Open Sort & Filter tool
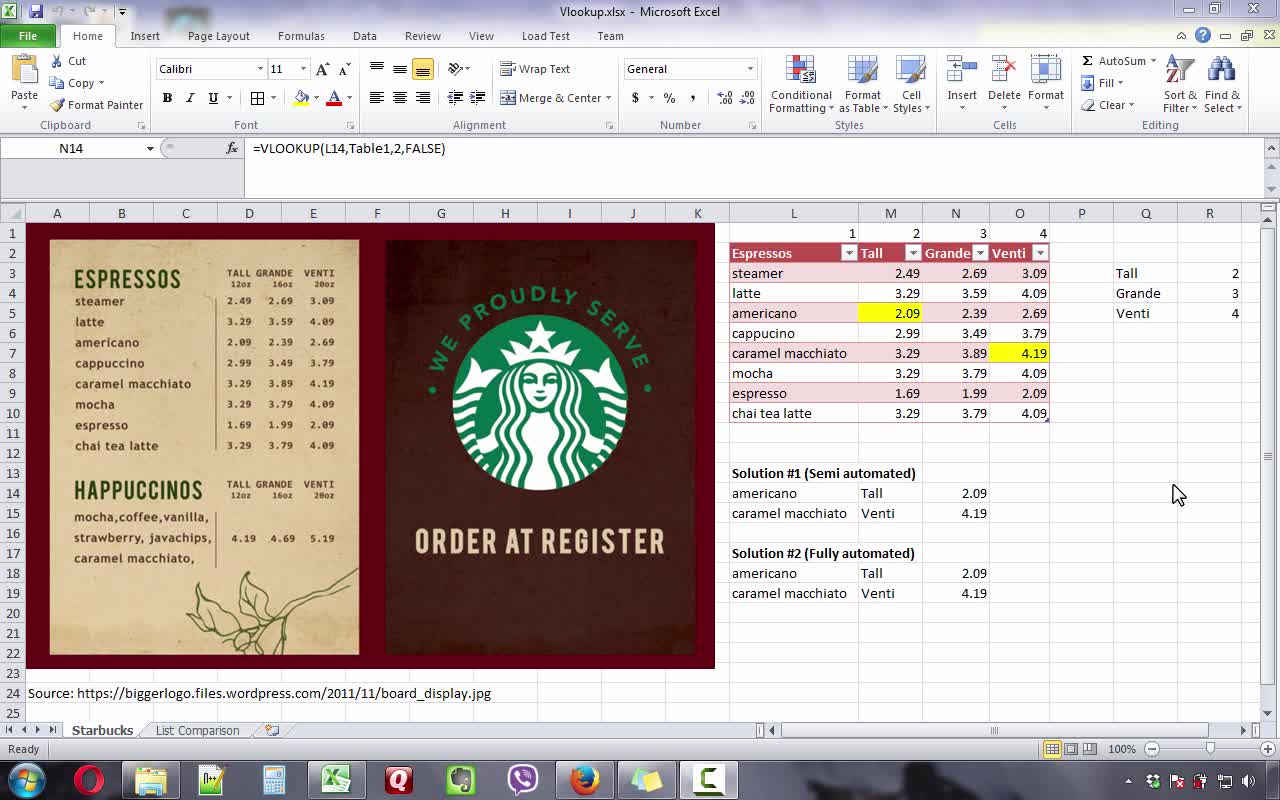The height and width of the screenshot is (800, 1280). coord(1180,84)
